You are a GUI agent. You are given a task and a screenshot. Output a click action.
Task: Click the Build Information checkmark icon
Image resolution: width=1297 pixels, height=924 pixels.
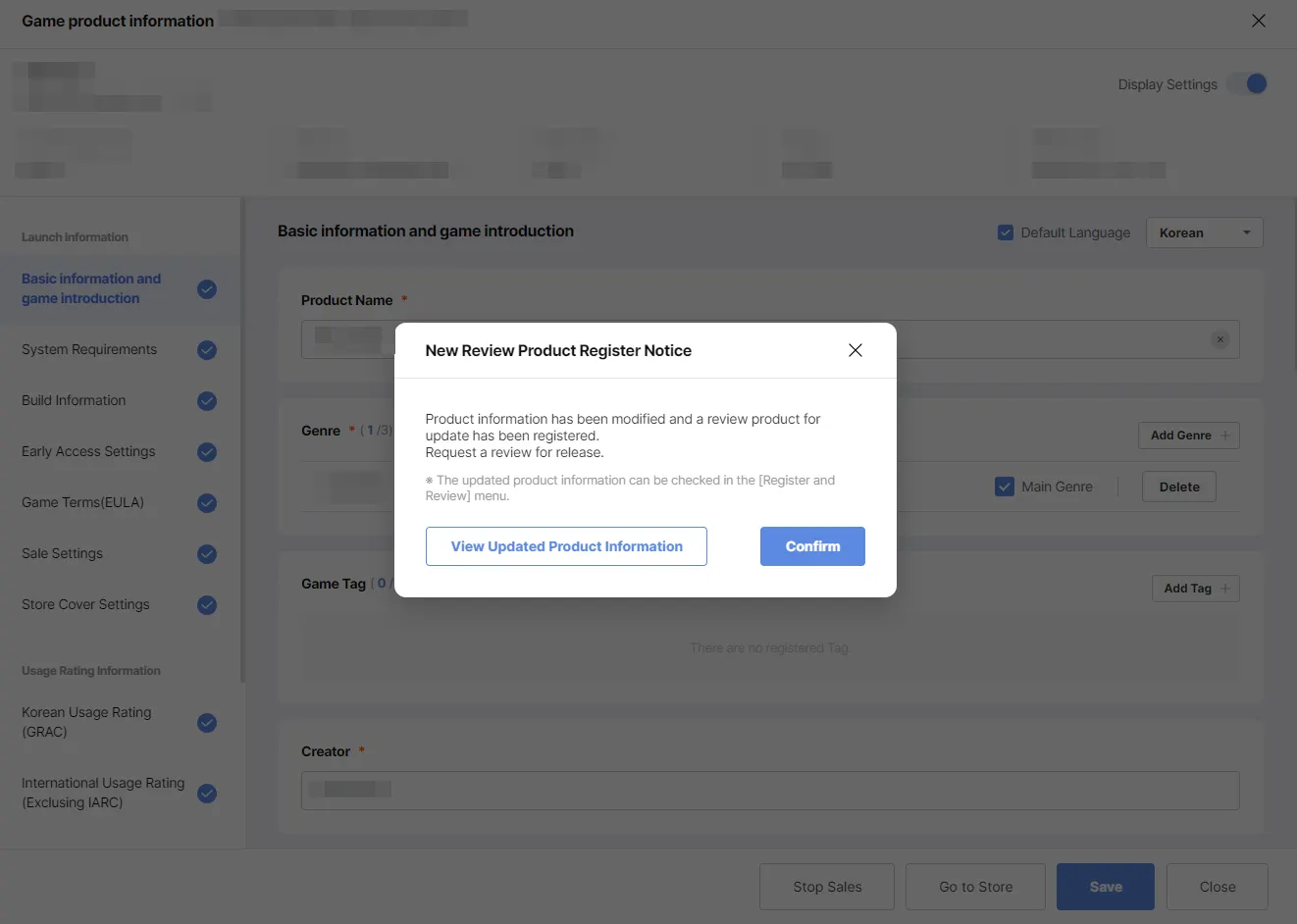coord(207,401)
